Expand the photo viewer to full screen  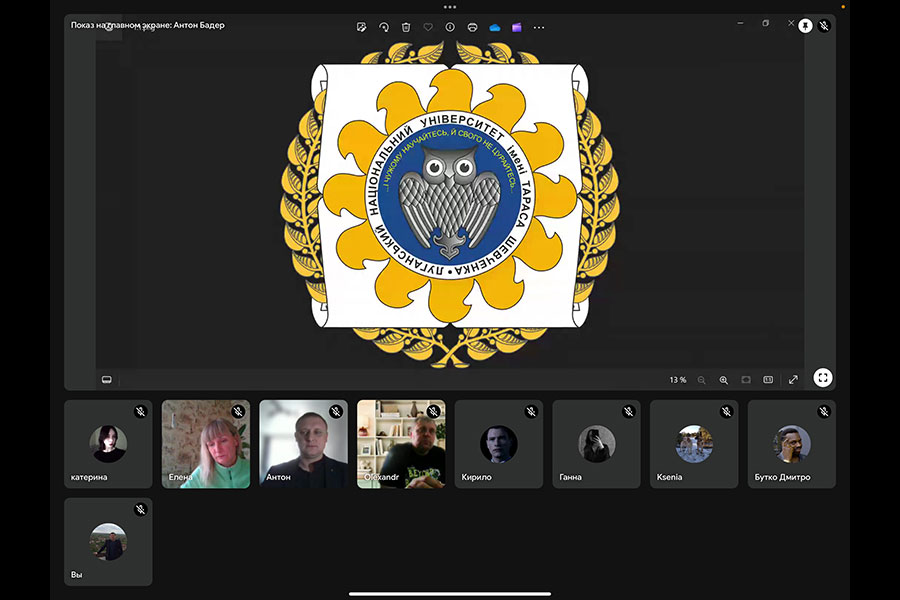(793, 380)
